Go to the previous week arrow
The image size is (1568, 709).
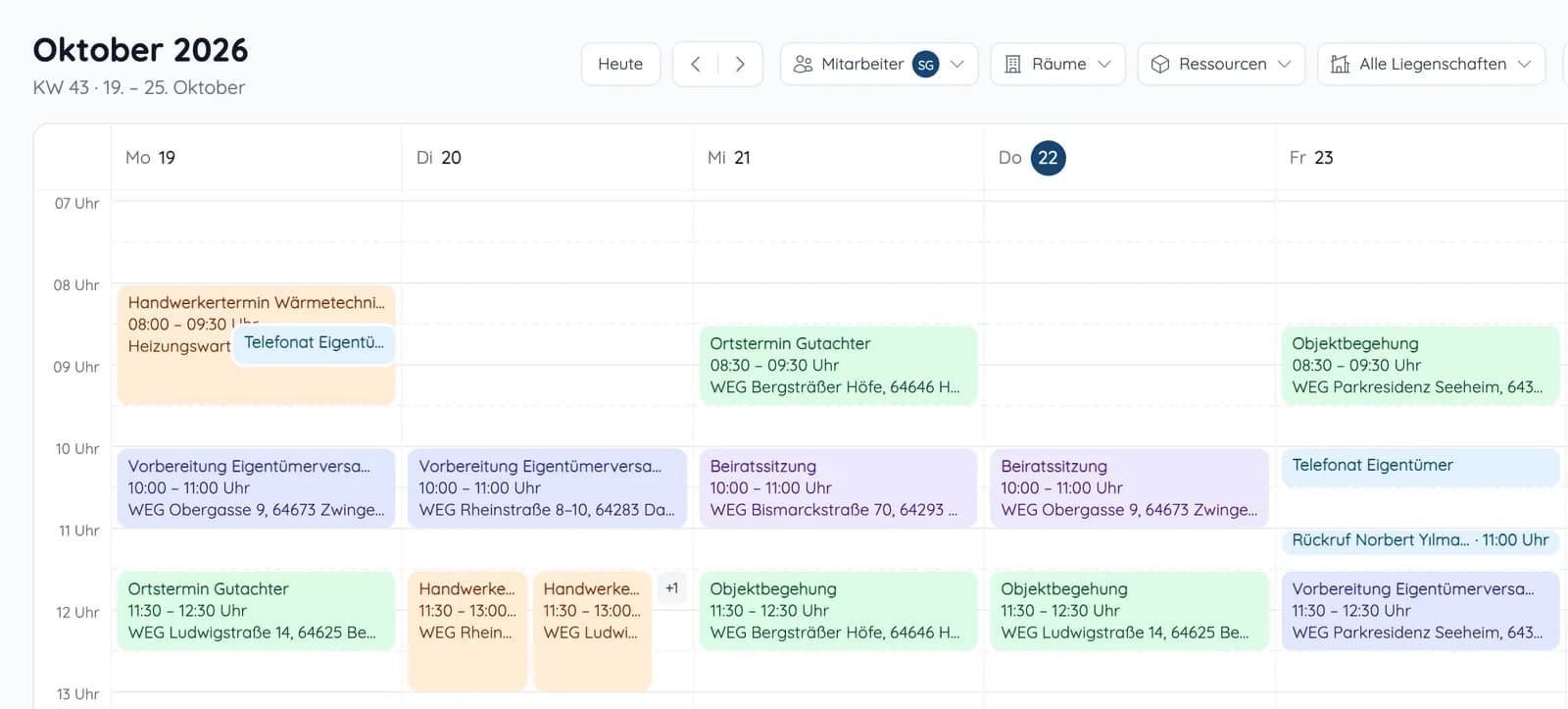(x=696, y=64)
